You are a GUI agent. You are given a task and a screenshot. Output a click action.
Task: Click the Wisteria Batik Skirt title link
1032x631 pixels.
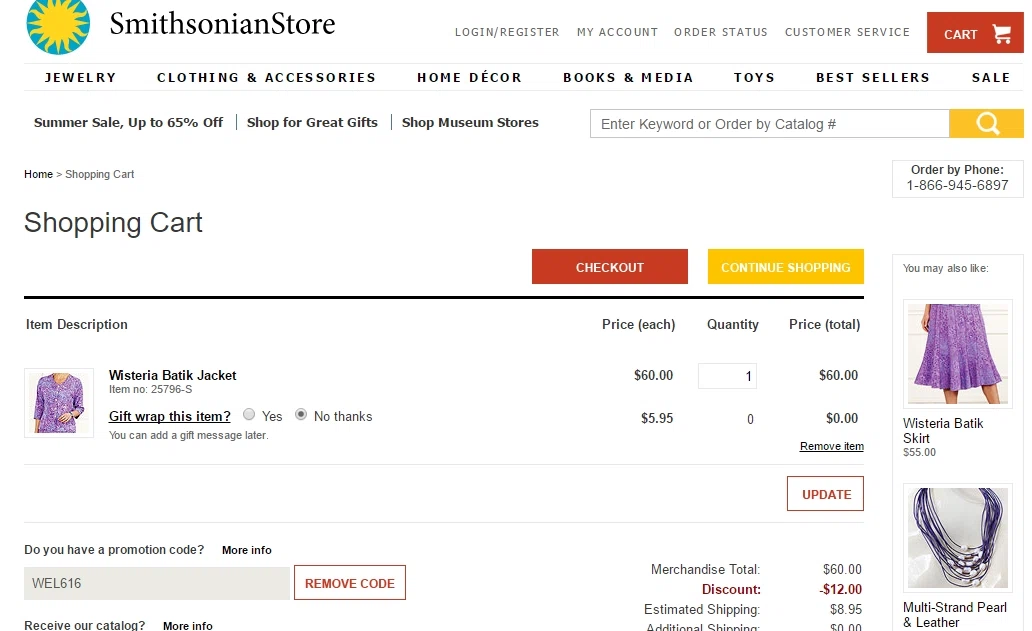(x=942, y=431)
